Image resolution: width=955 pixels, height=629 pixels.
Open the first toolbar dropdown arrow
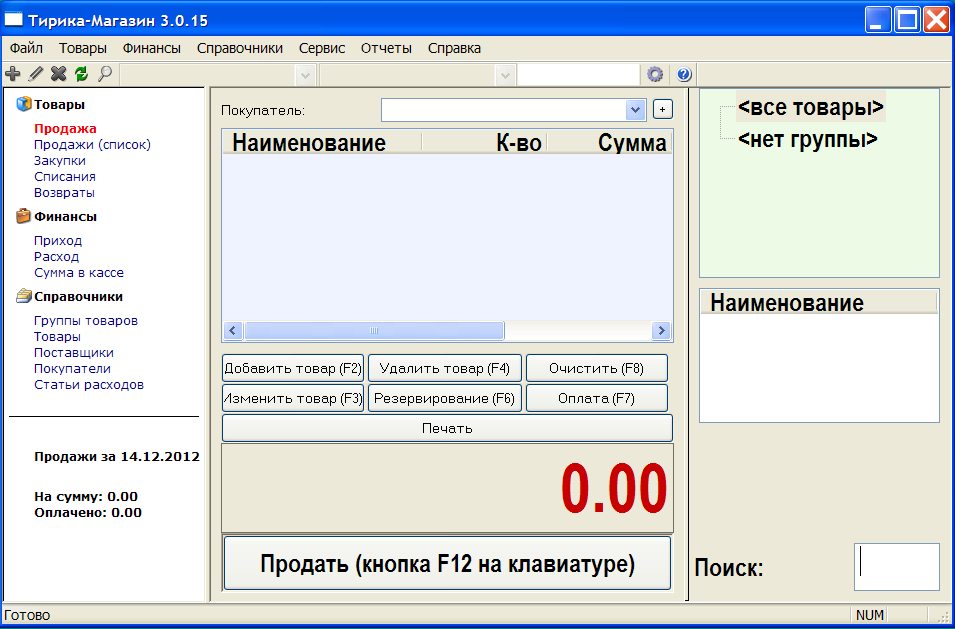coord(306,75)
